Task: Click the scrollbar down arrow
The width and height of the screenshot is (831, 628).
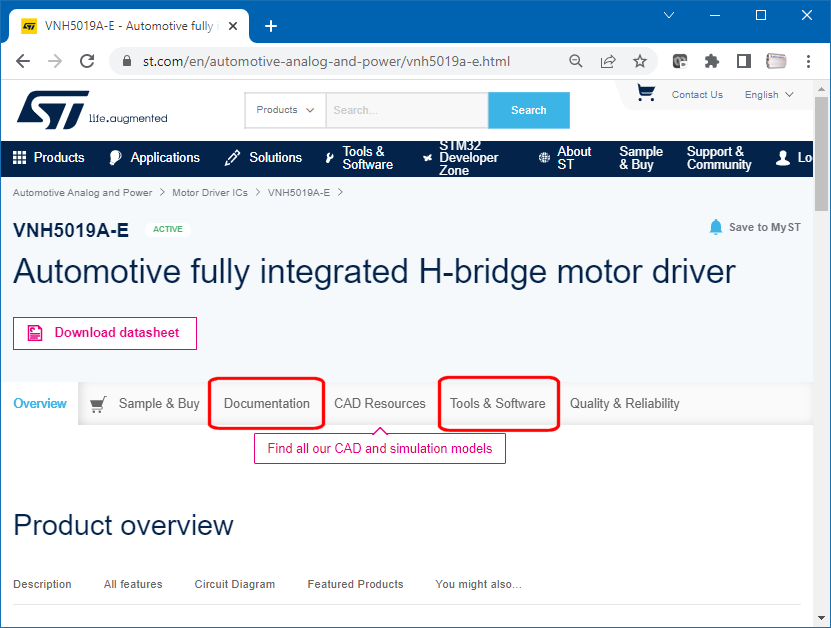Action: pyautogui.click(x=821, y=618)
